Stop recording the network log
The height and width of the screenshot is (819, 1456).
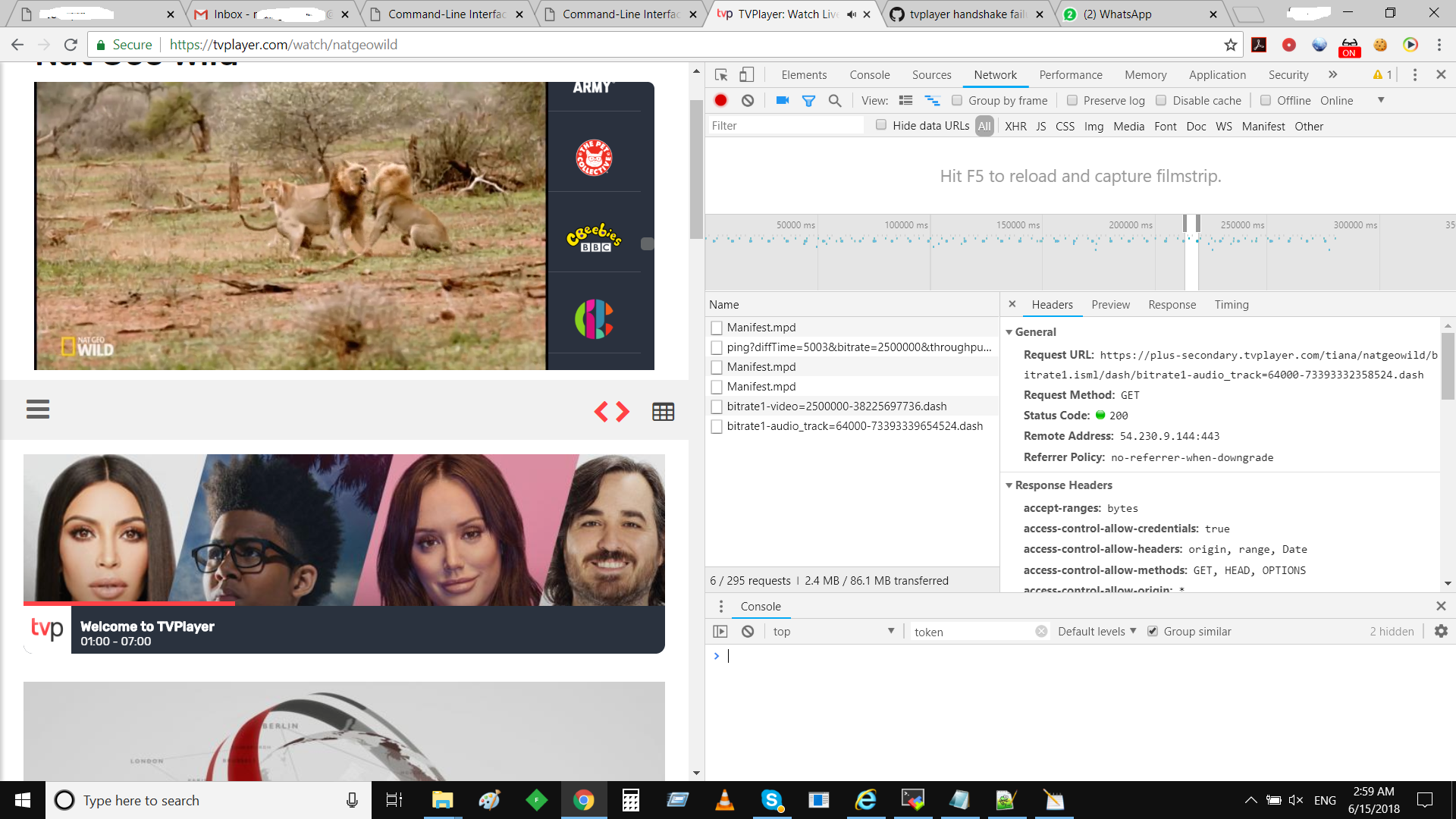(x=720, y=100)
